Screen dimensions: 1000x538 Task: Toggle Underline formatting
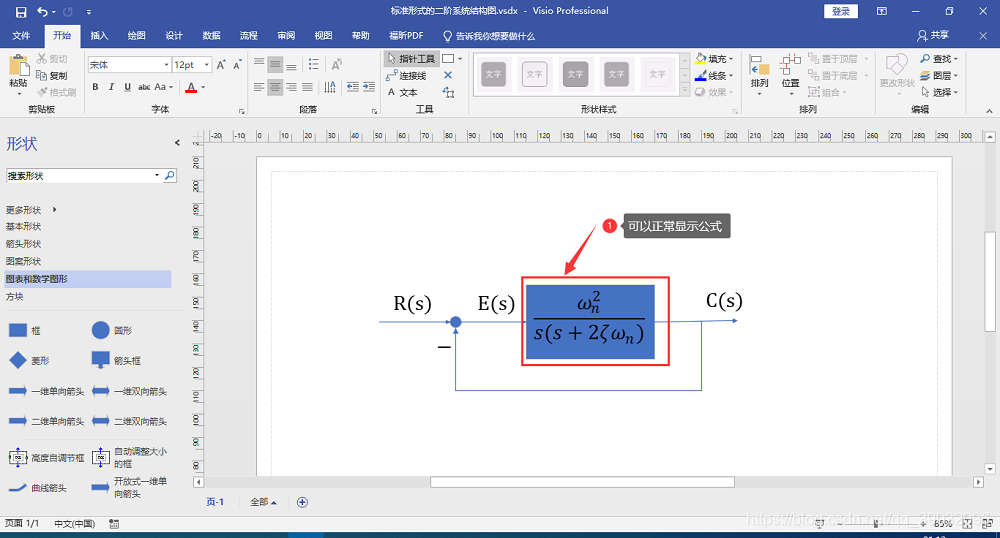click(128, 87)
